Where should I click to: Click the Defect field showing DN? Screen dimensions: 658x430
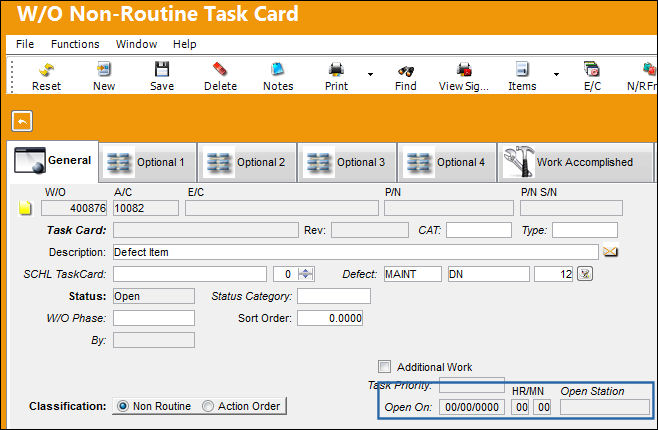(489, 274)
